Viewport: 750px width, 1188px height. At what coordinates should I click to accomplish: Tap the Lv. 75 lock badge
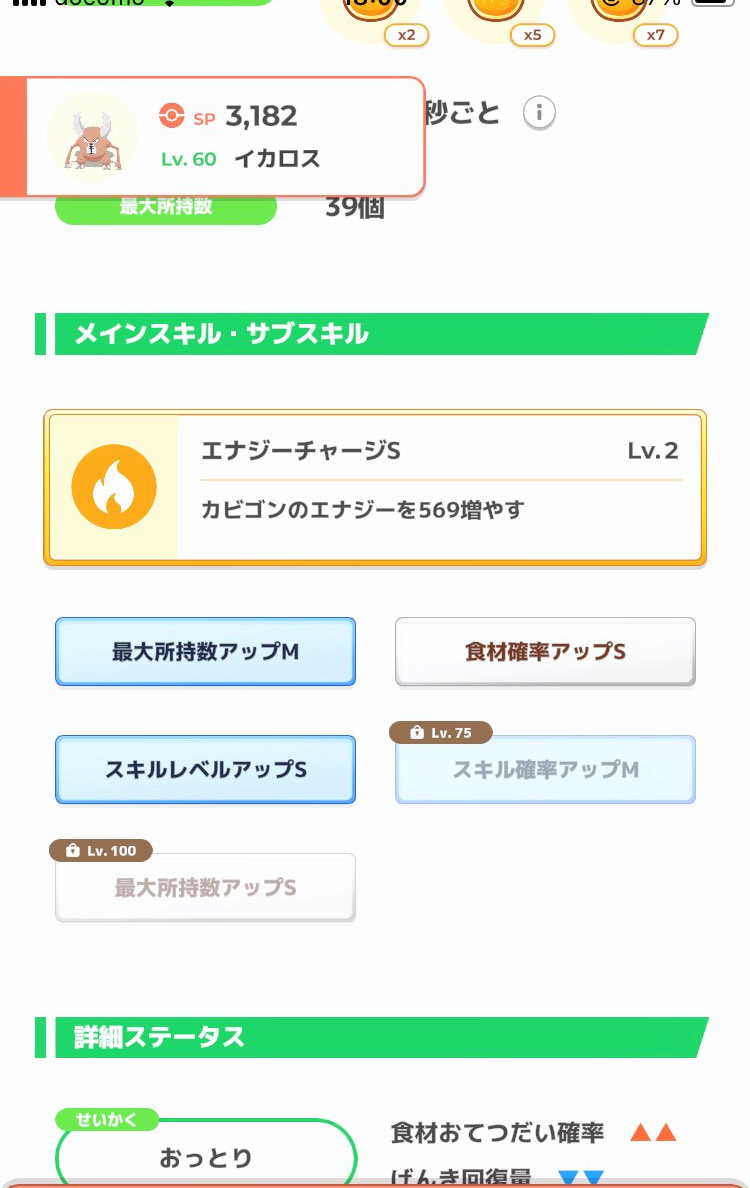pyautogui.click(x=441, y=733)
